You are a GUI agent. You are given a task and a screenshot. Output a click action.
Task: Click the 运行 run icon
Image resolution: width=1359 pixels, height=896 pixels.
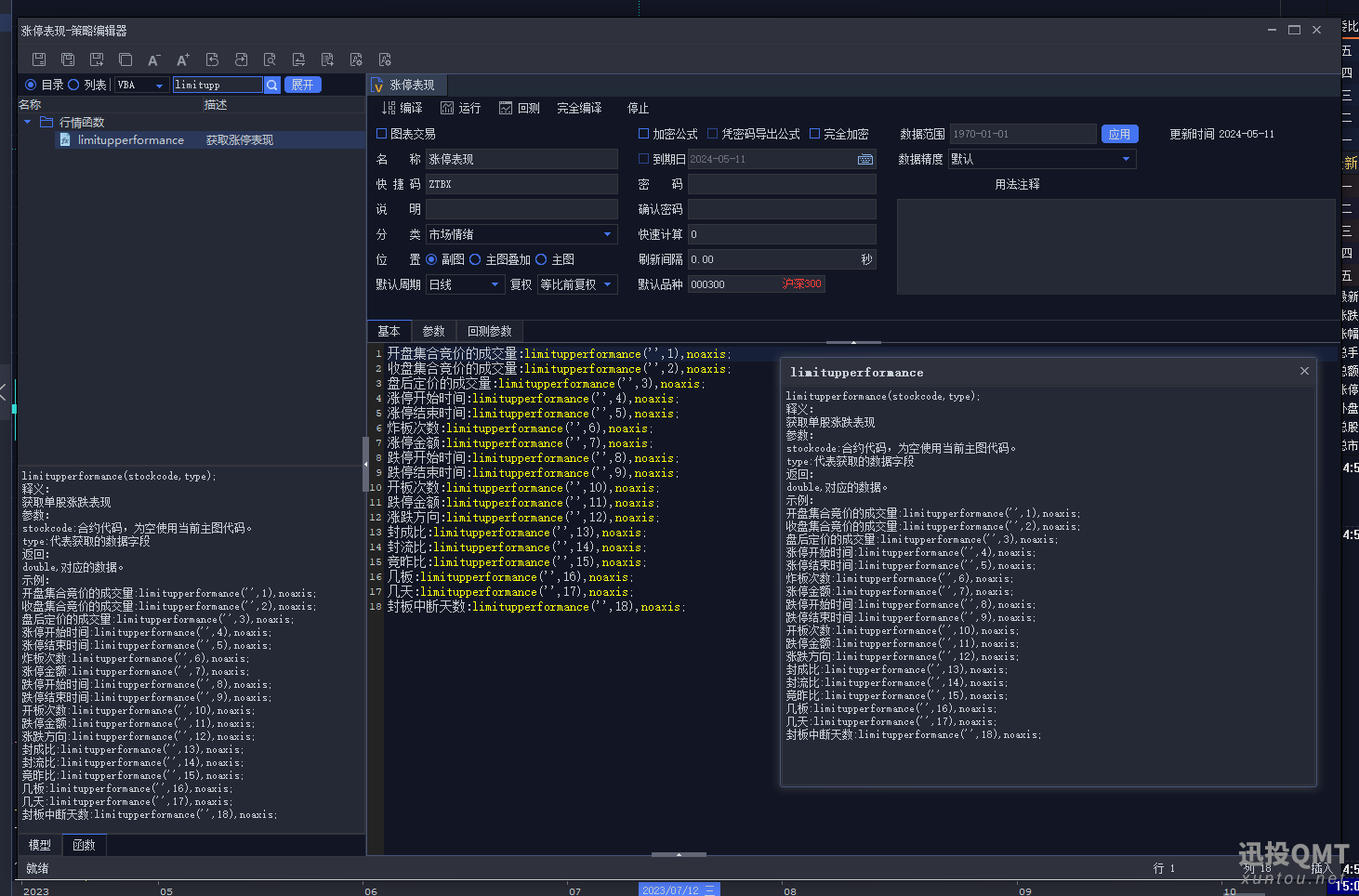point(447,108)
